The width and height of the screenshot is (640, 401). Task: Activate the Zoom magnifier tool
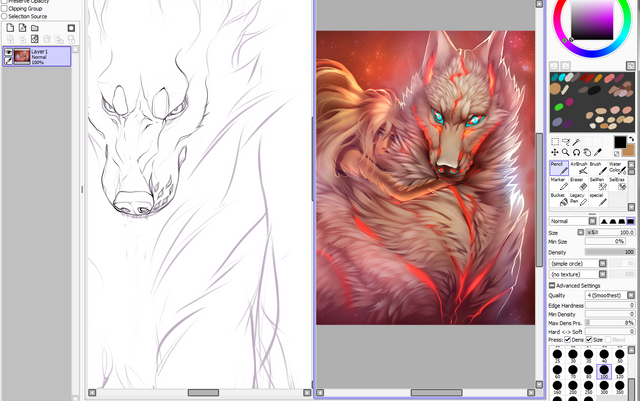pos(566,152)
